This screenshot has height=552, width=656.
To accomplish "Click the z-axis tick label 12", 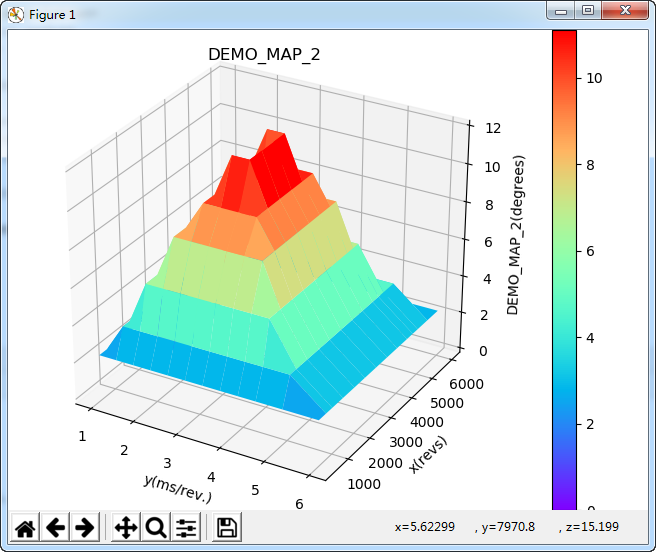I will pyautogui.click(x=493, y=128).
